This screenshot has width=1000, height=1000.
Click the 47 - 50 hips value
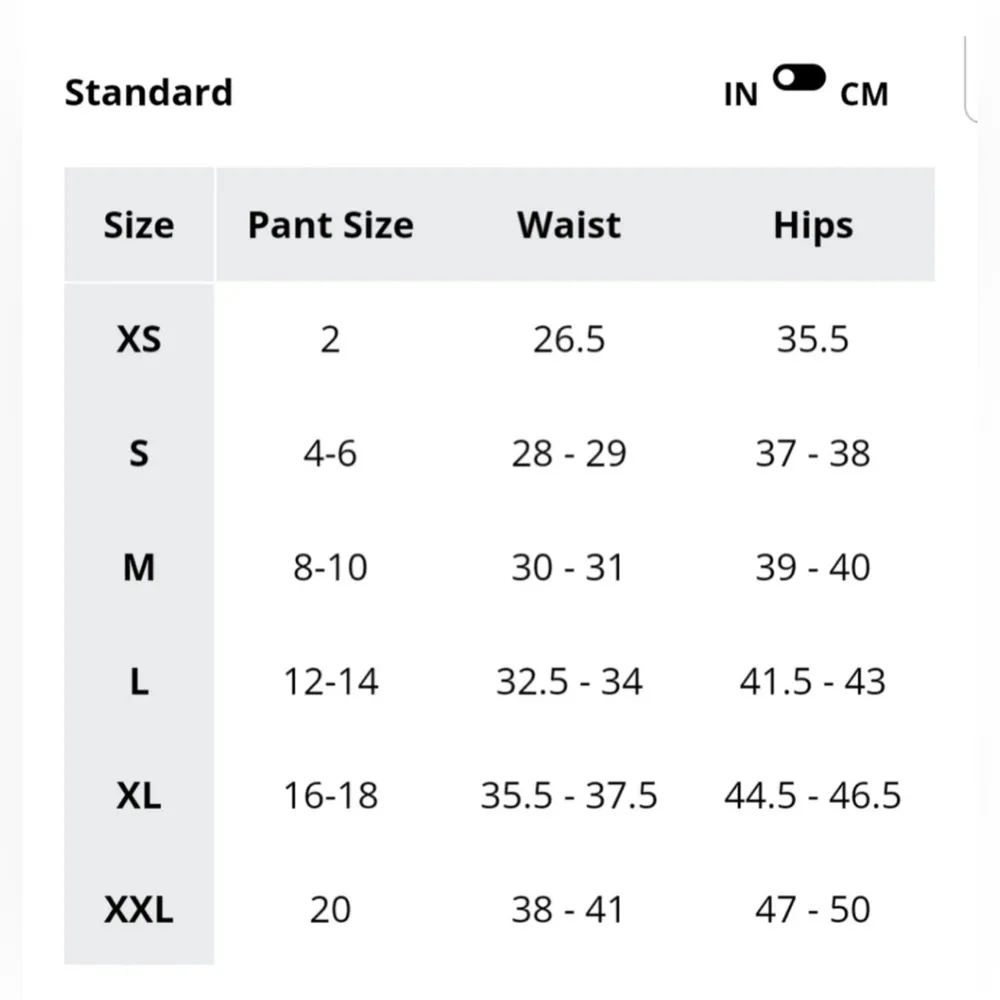813,910
